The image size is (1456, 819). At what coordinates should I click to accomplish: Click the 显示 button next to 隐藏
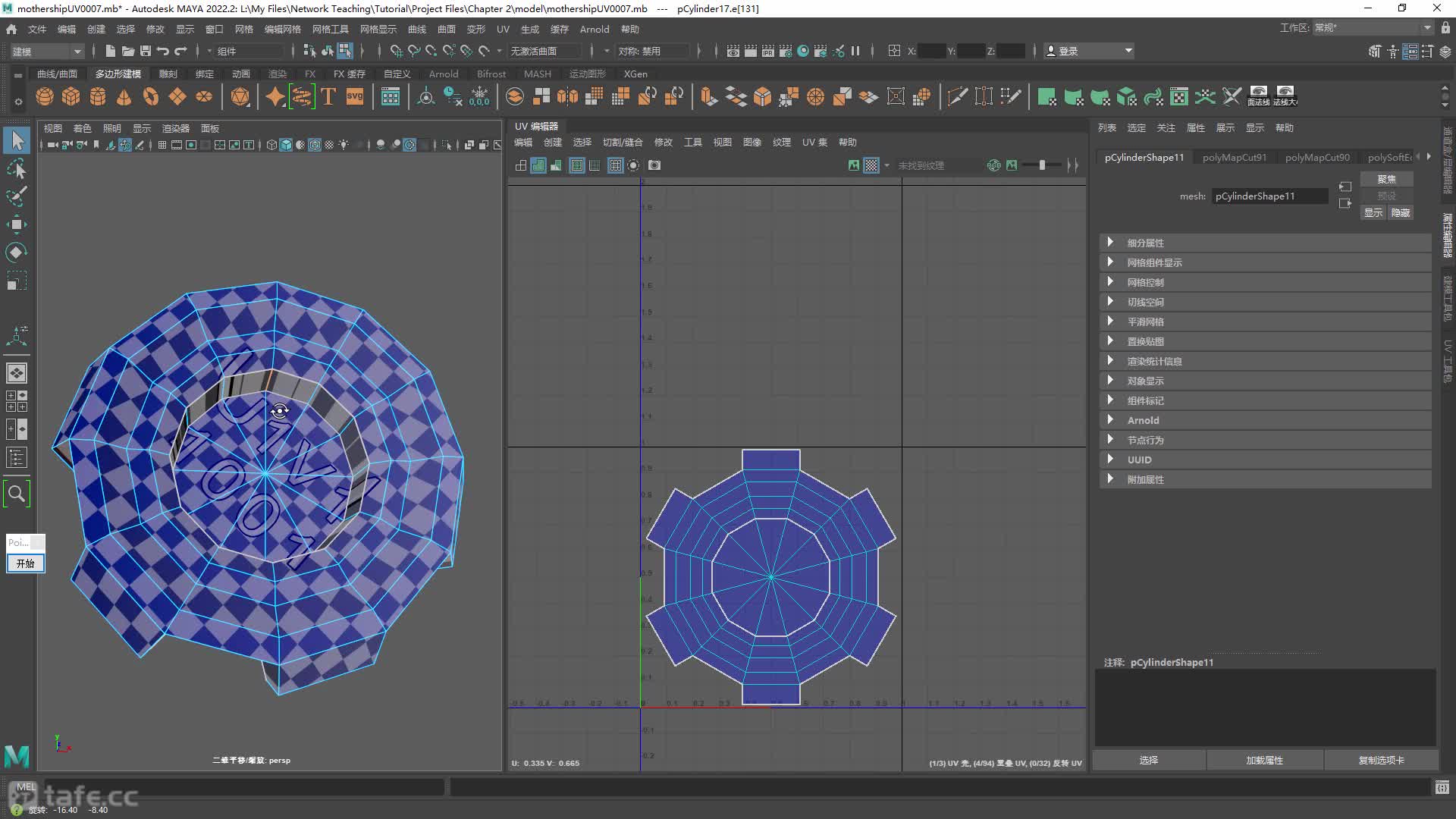click(x=1373, y=213)
